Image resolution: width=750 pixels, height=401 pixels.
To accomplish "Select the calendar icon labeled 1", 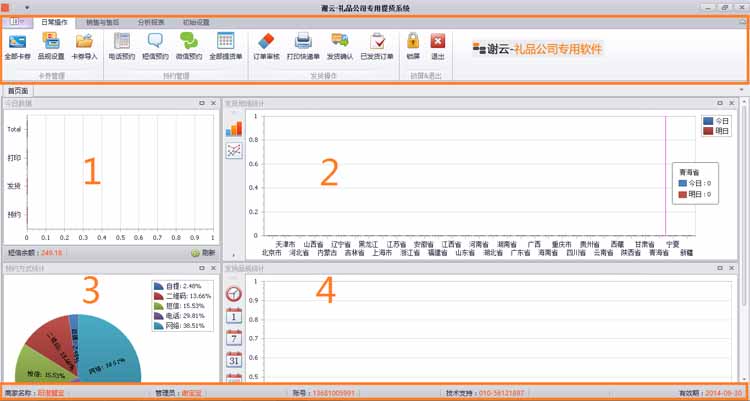I will pos(233,316).
